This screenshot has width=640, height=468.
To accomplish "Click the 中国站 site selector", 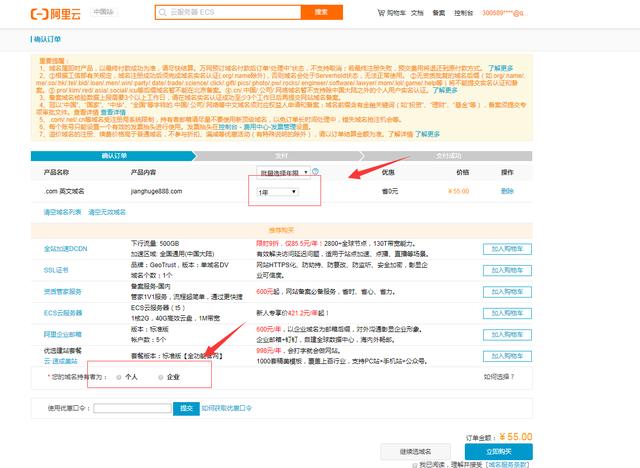I will point(103,12).
